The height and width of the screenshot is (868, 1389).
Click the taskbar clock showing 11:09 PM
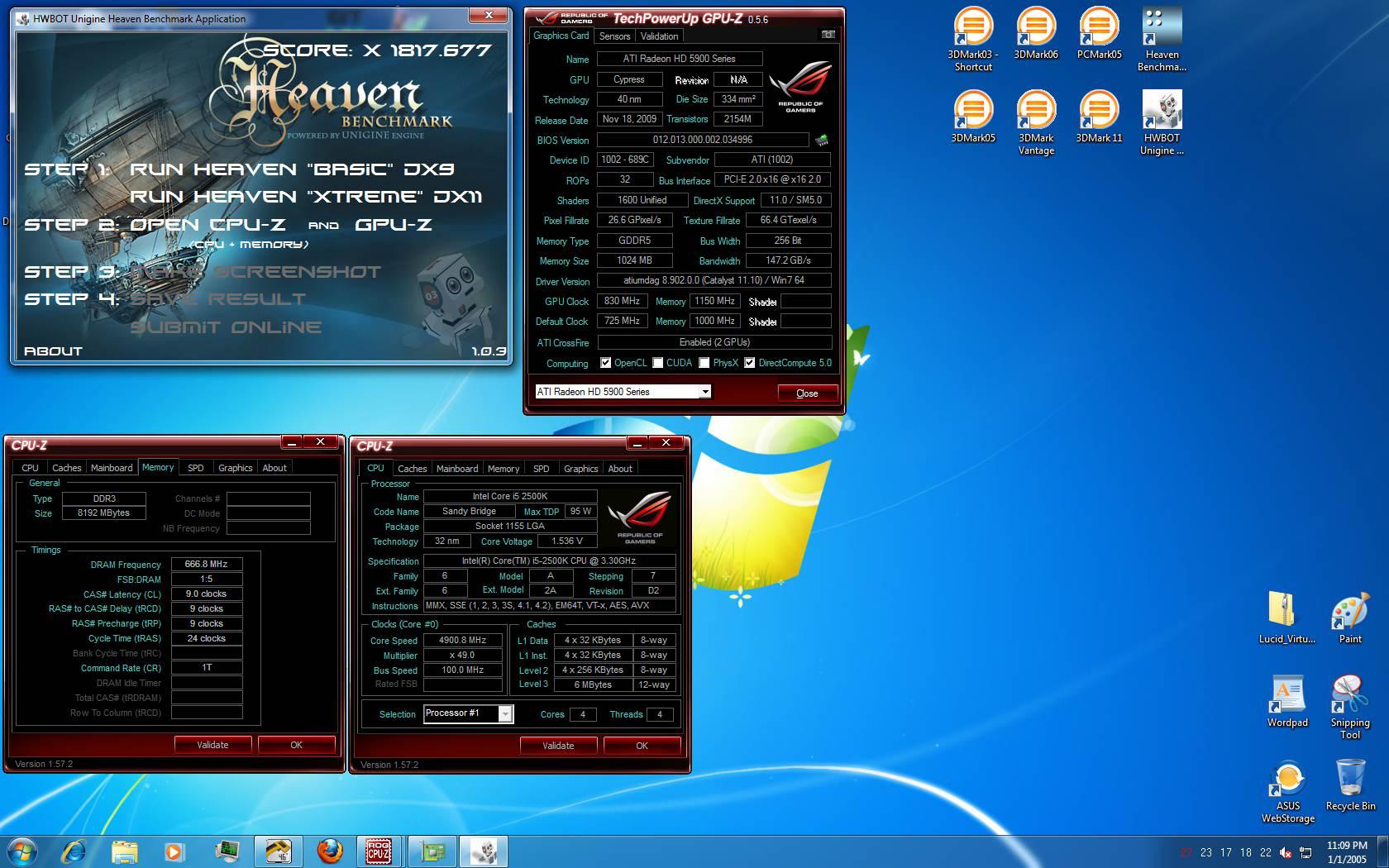click(1347, 852)
